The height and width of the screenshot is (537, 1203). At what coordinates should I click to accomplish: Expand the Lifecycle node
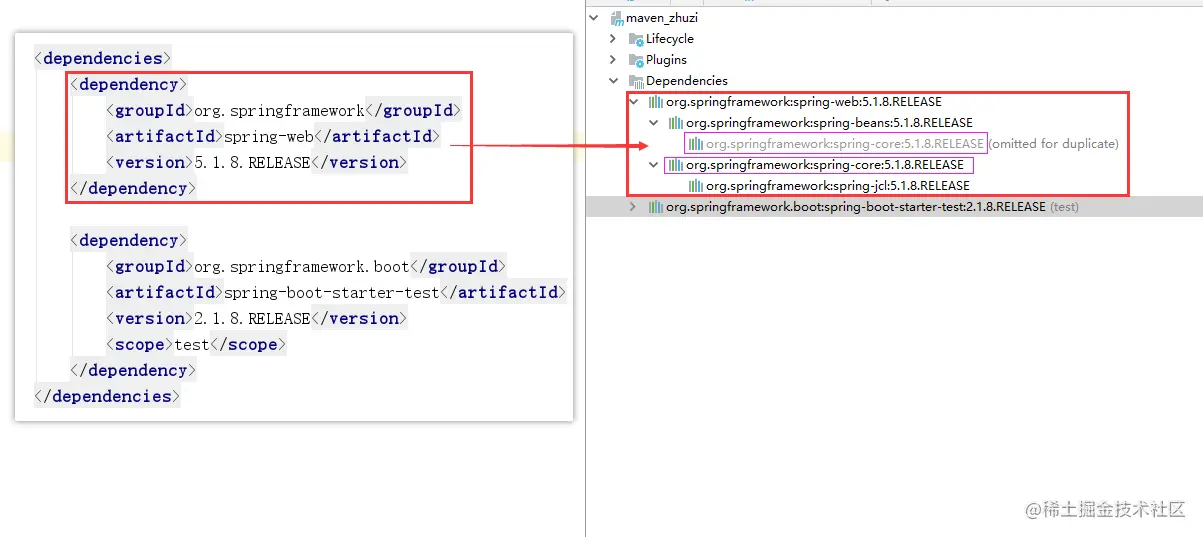pos(614,39)
